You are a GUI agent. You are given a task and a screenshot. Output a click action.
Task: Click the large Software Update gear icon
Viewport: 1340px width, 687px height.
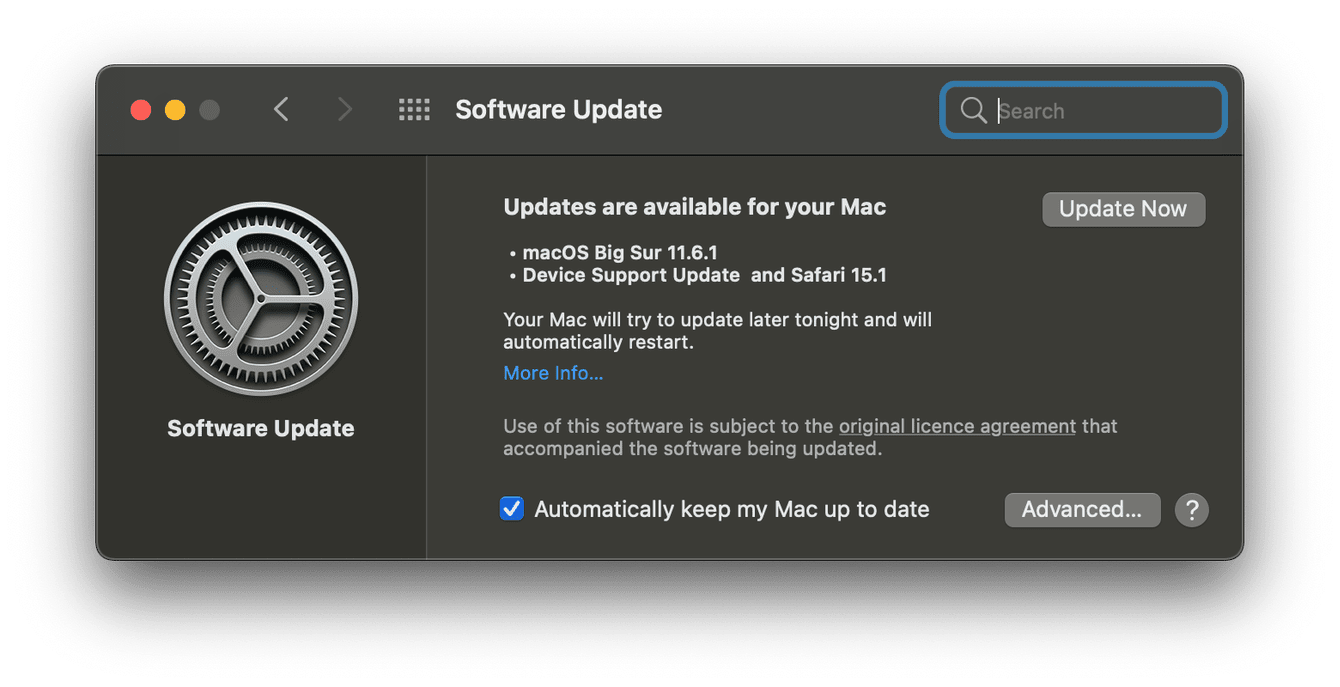pos(261,298)
